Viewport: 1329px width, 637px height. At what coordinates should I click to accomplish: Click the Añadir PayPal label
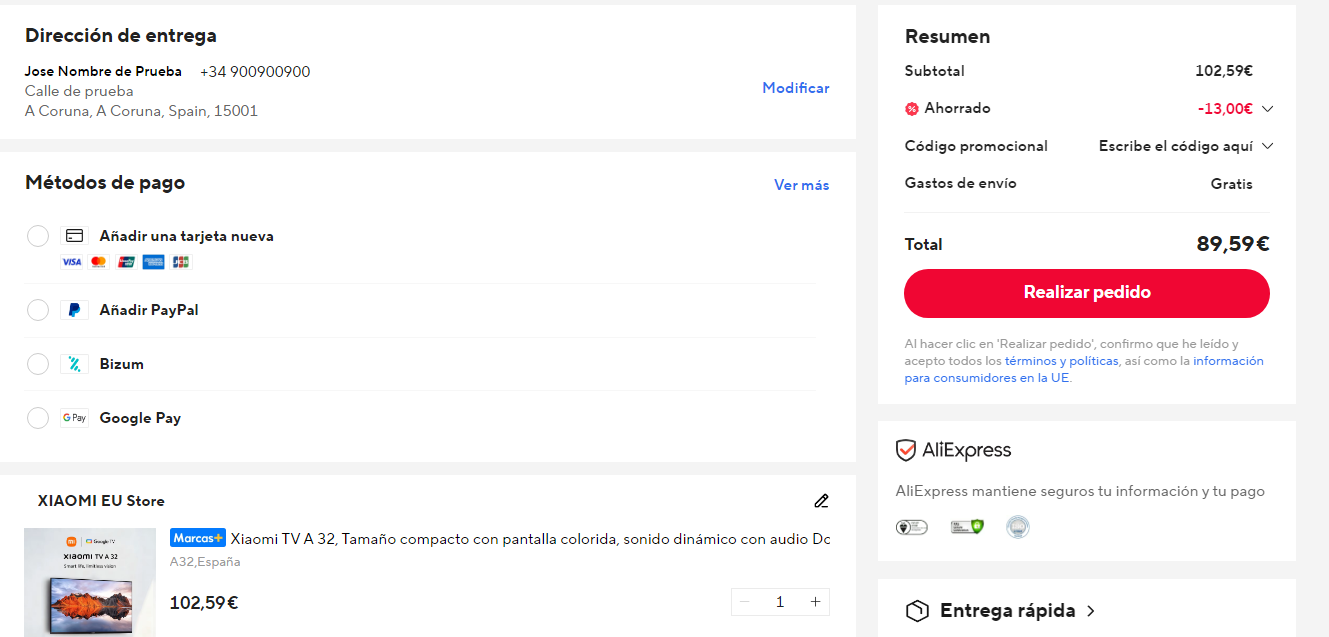pos(149,310)
